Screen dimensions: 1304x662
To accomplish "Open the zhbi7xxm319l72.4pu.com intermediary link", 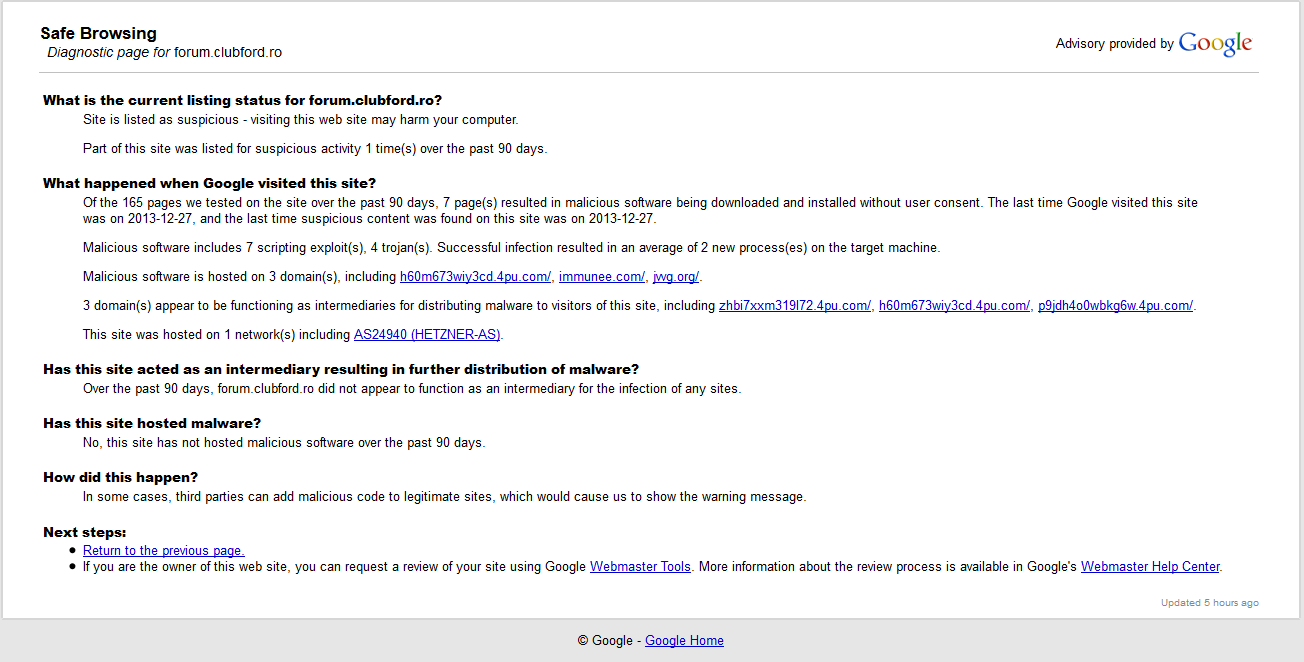I will 794,306.
